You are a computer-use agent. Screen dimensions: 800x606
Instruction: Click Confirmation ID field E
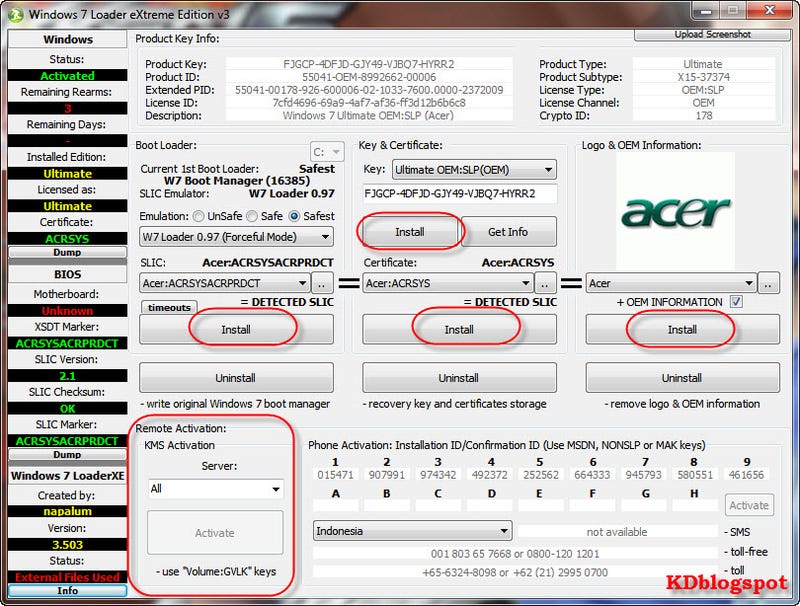click(x=541, y=506)
